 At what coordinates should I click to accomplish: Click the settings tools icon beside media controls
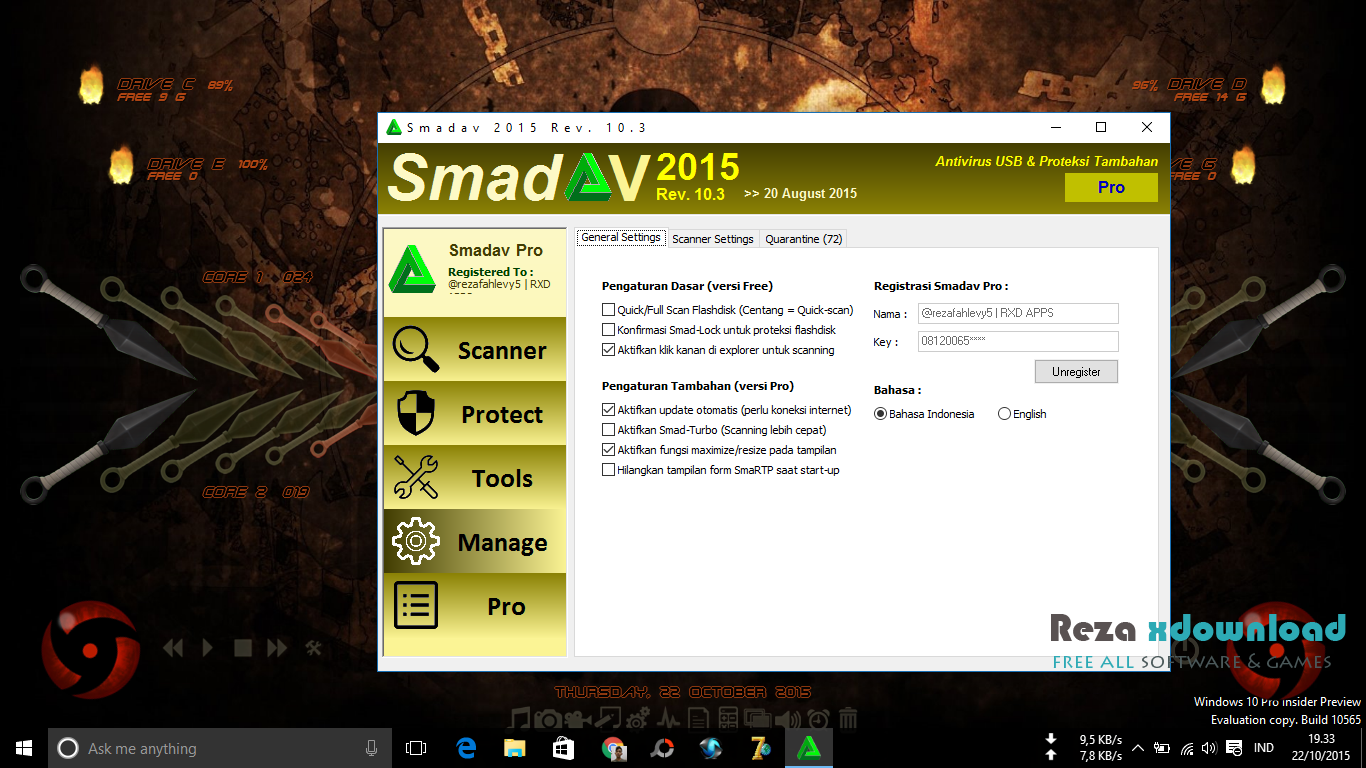(313, 648)
